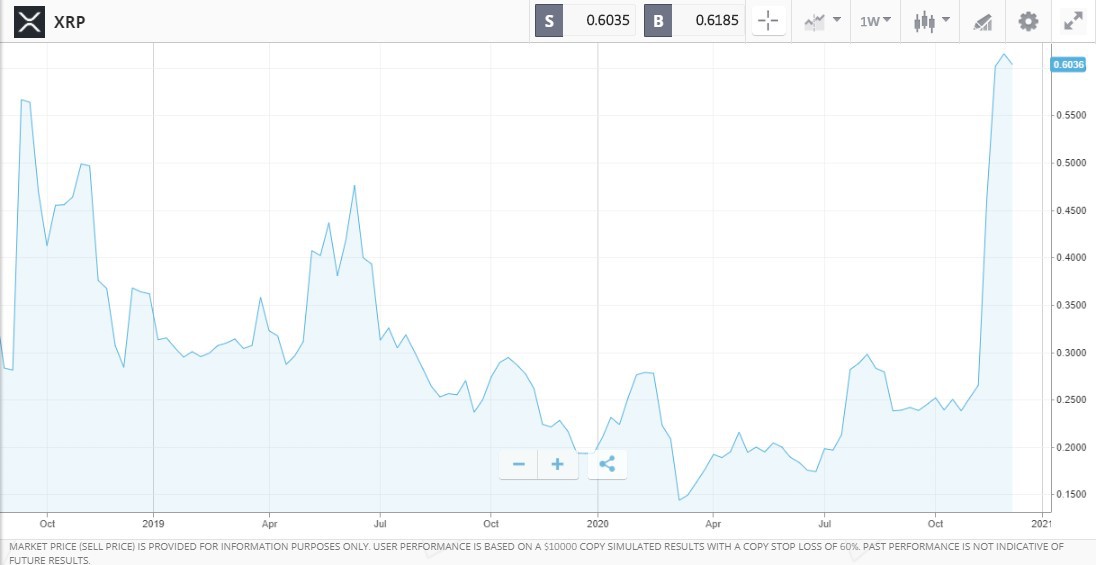Share the chart
Image resolution: width=1096 pixels, height=565 pixels.
(607, 464)
